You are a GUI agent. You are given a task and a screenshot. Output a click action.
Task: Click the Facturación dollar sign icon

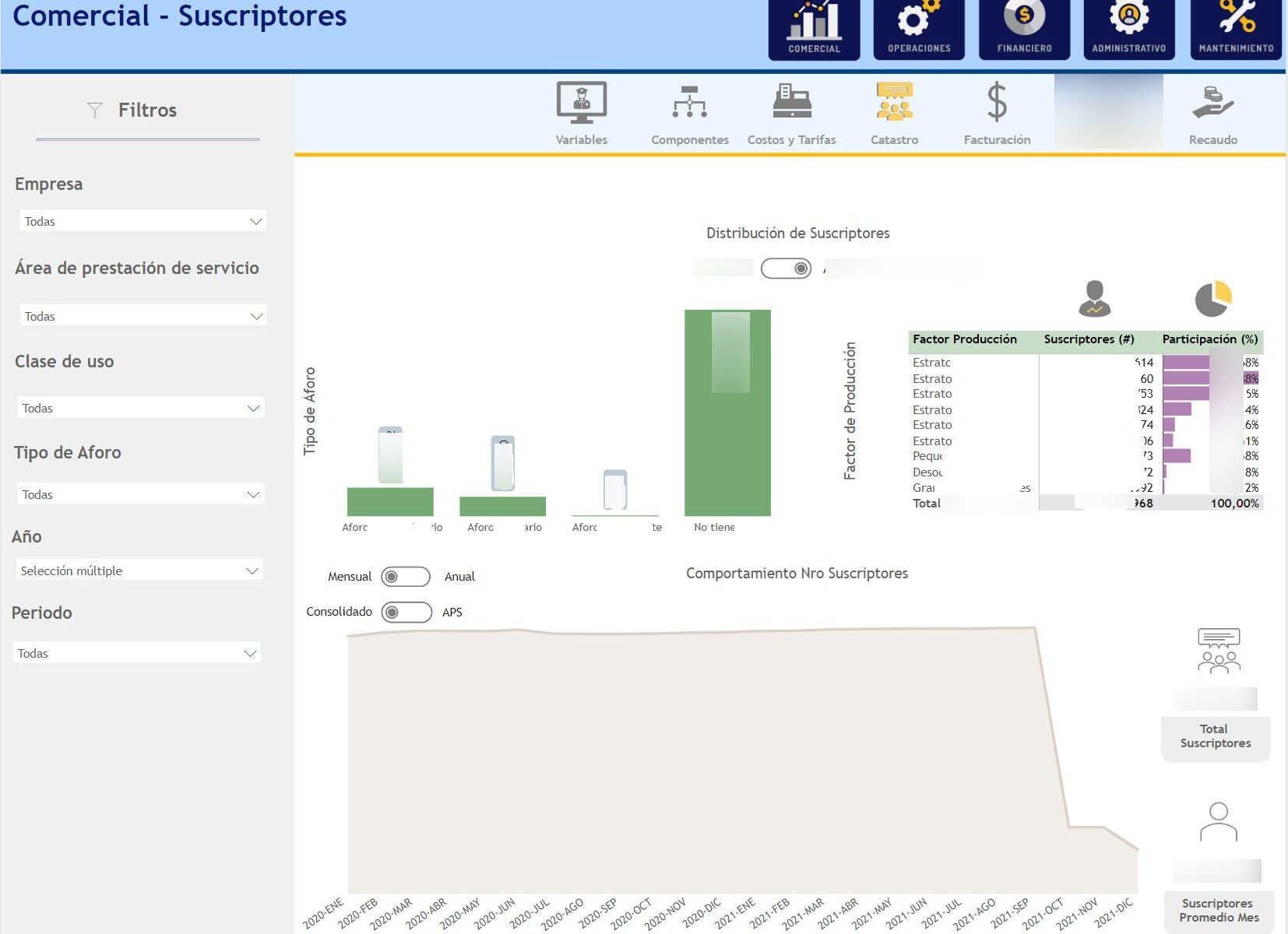tap(997, 104)
